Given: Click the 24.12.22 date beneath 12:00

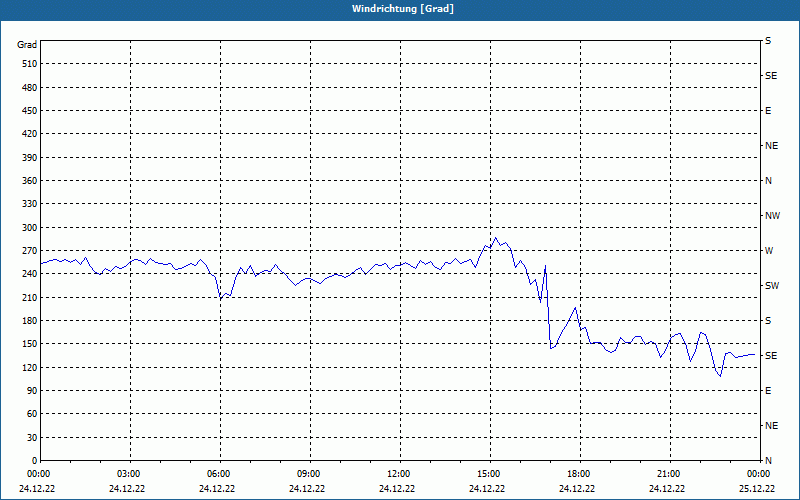Looking at the screenshot, I should pos(397,488).
